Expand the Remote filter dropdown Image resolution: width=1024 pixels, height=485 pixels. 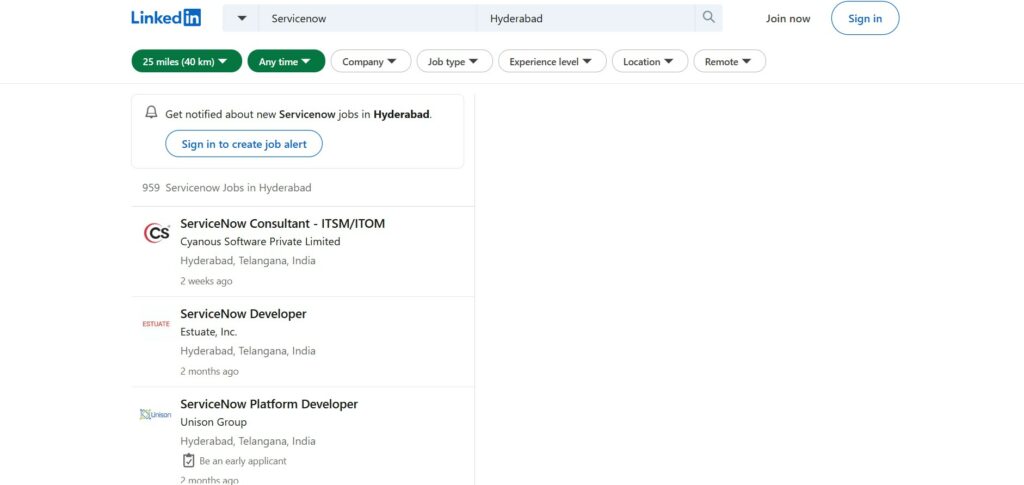[729, 61]
